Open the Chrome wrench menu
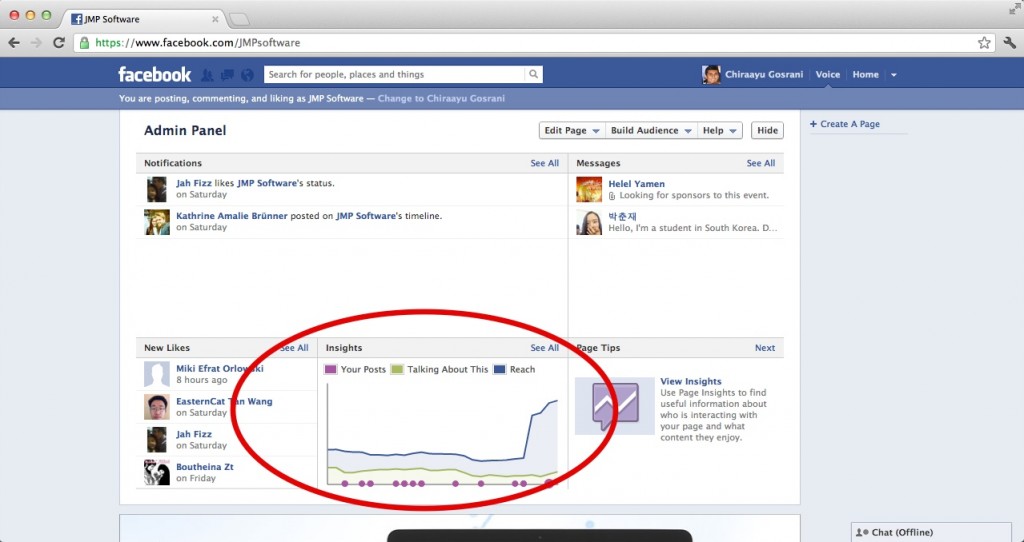This screenshot has height=542, width=1024. pos(1010,42)
